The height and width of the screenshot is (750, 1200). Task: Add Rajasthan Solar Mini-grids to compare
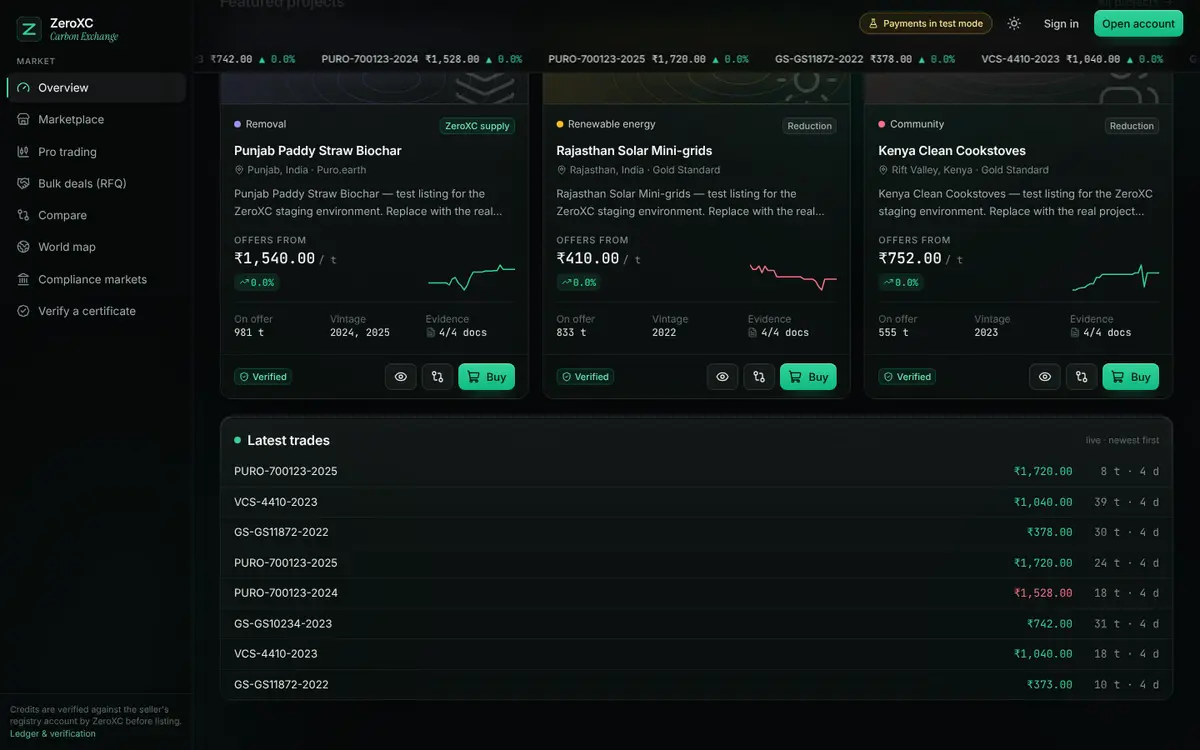759,377
